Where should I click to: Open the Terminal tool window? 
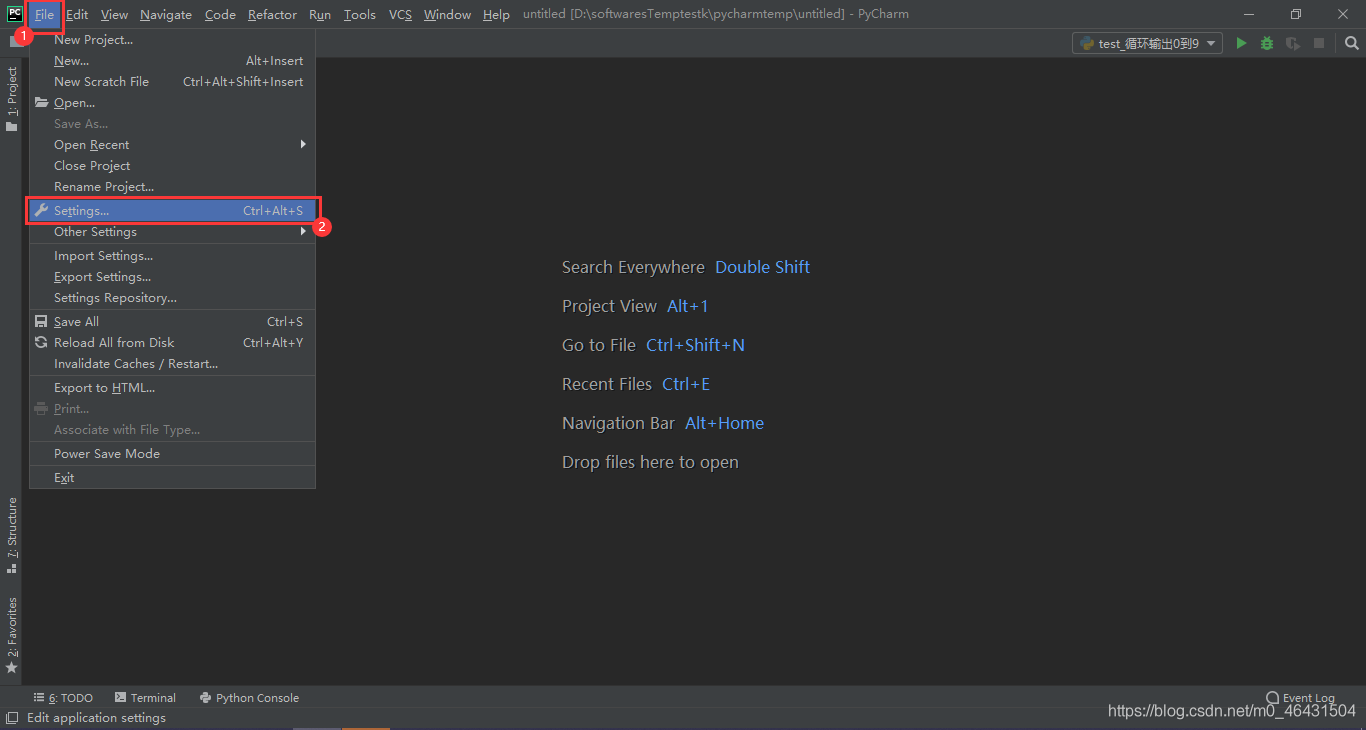point(145,698)
